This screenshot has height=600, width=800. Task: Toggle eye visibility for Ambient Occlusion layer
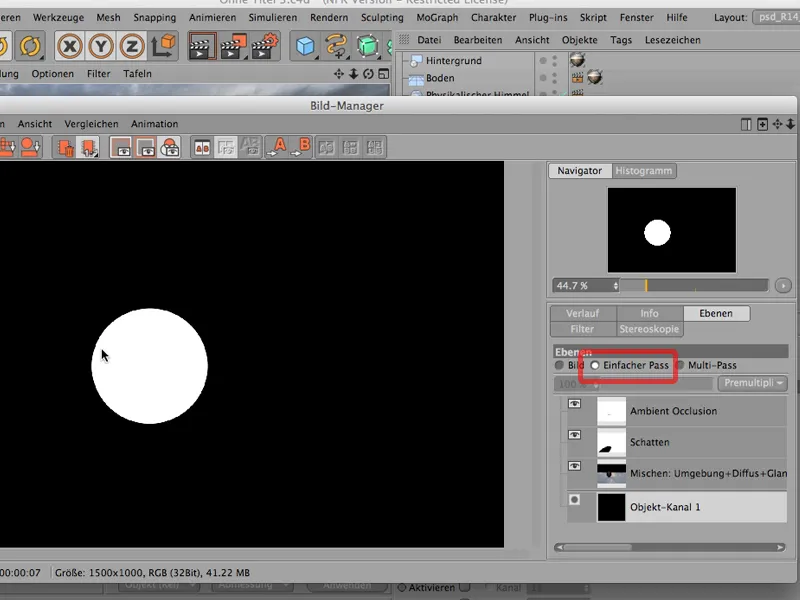[574, 404]
